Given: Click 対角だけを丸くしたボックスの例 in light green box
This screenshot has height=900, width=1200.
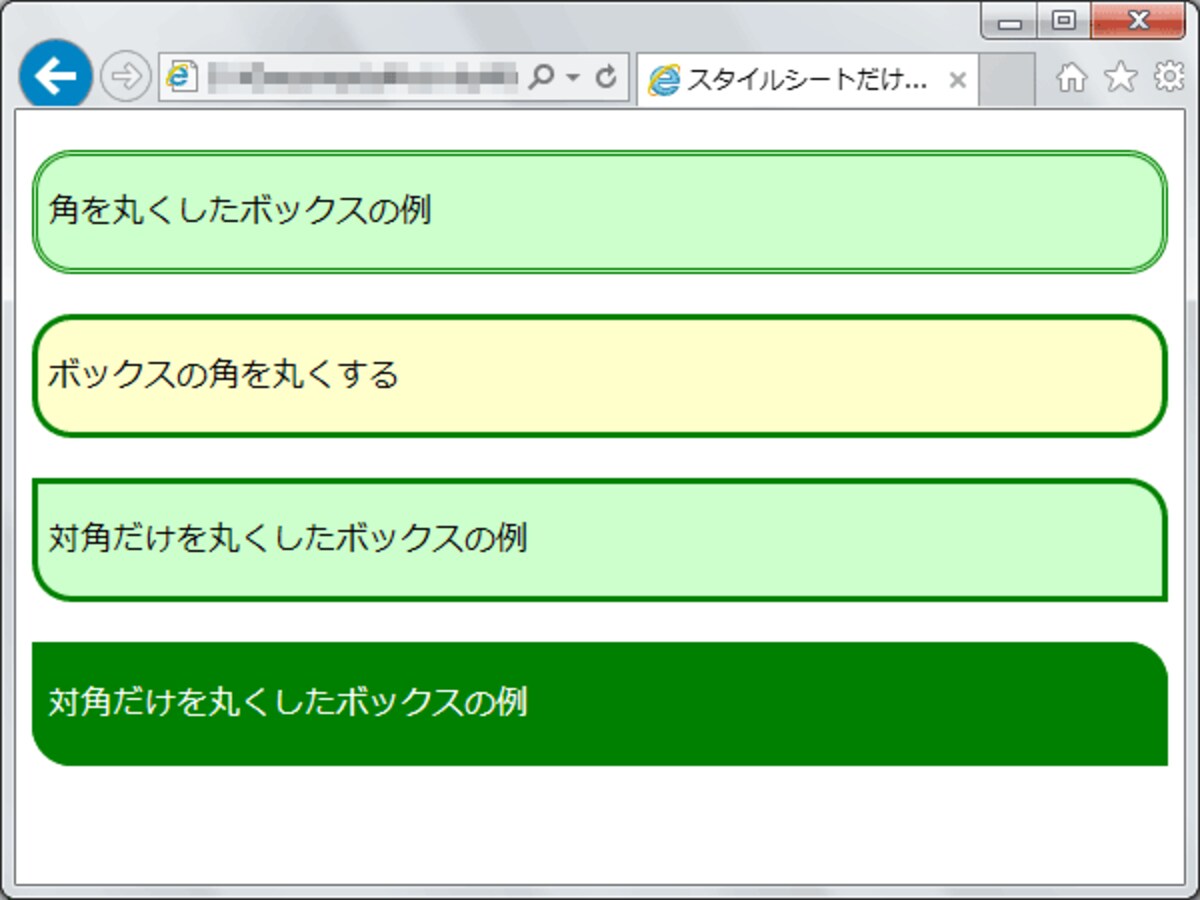Looking at the screenshot, I should (x=288, y=539).
